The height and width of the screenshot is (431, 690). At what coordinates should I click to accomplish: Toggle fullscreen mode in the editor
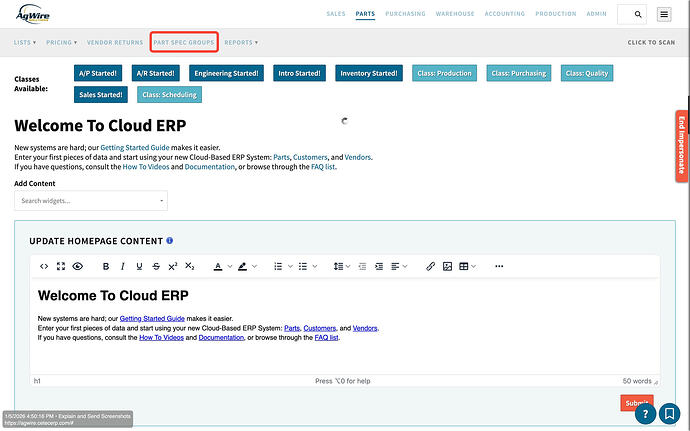[x=60, y=266]
